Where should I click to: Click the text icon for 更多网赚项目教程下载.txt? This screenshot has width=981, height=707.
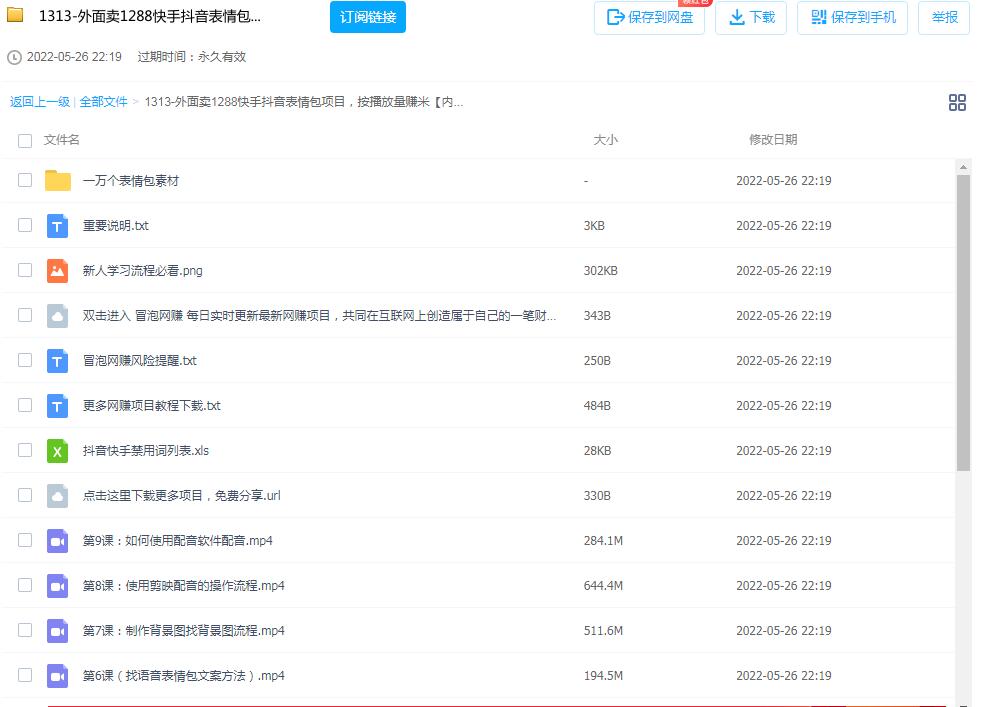[57, 405]
